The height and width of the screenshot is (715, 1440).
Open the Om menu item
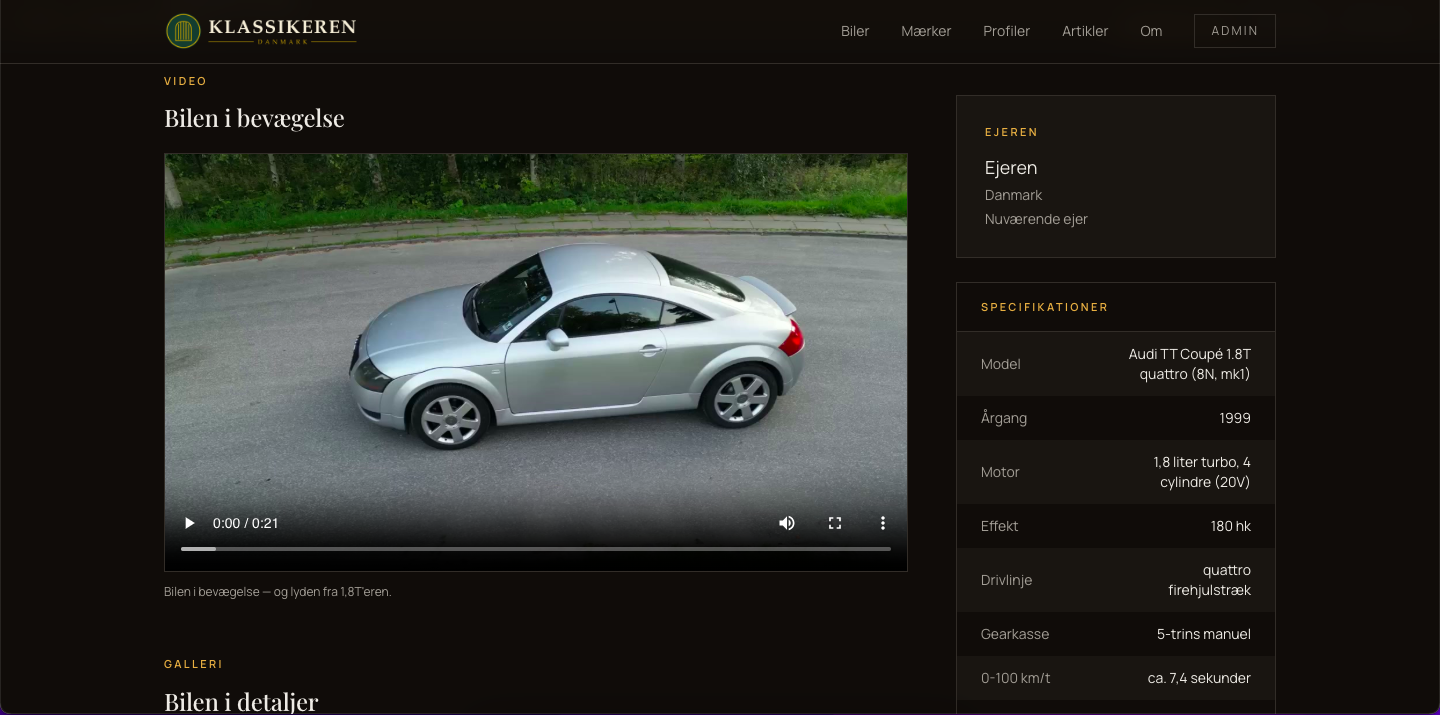1151,31
